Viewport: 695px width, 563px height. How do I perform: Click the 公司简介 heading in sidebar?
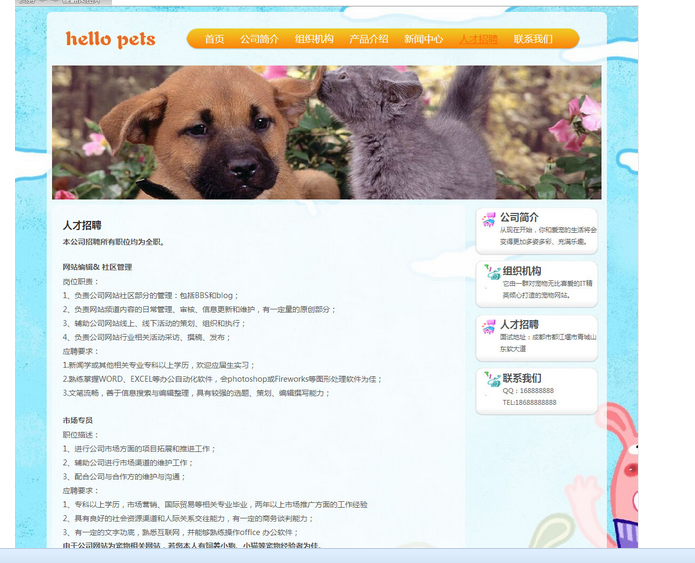click(520, 217)
